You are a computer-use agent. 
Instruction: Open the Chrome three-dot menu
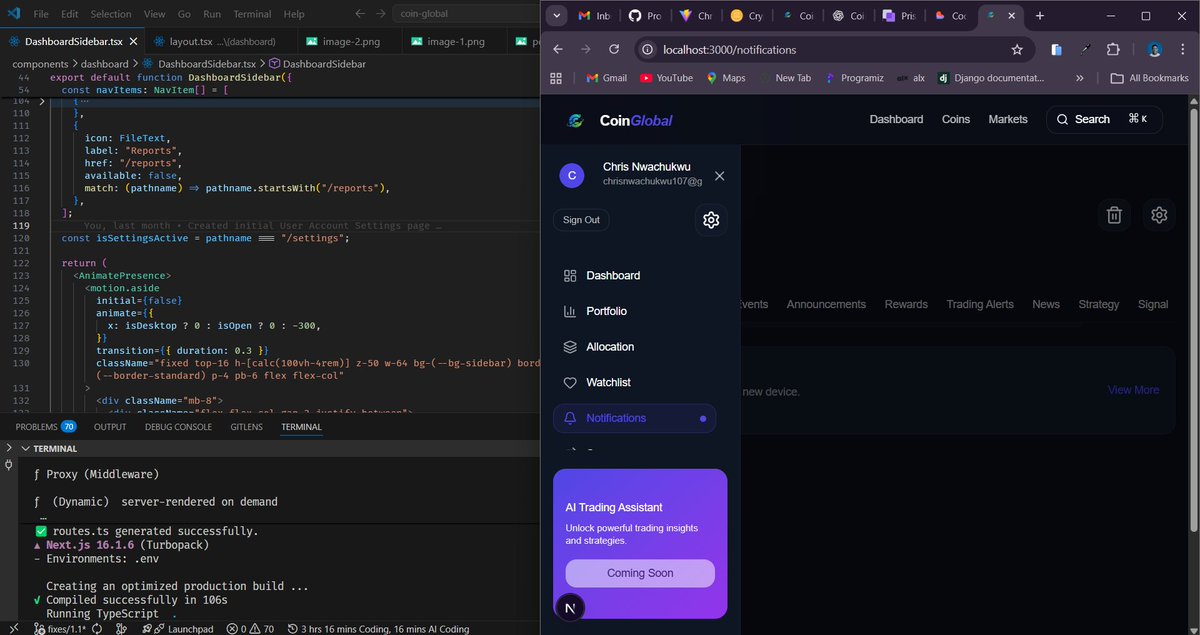[x=1184, y=49]
